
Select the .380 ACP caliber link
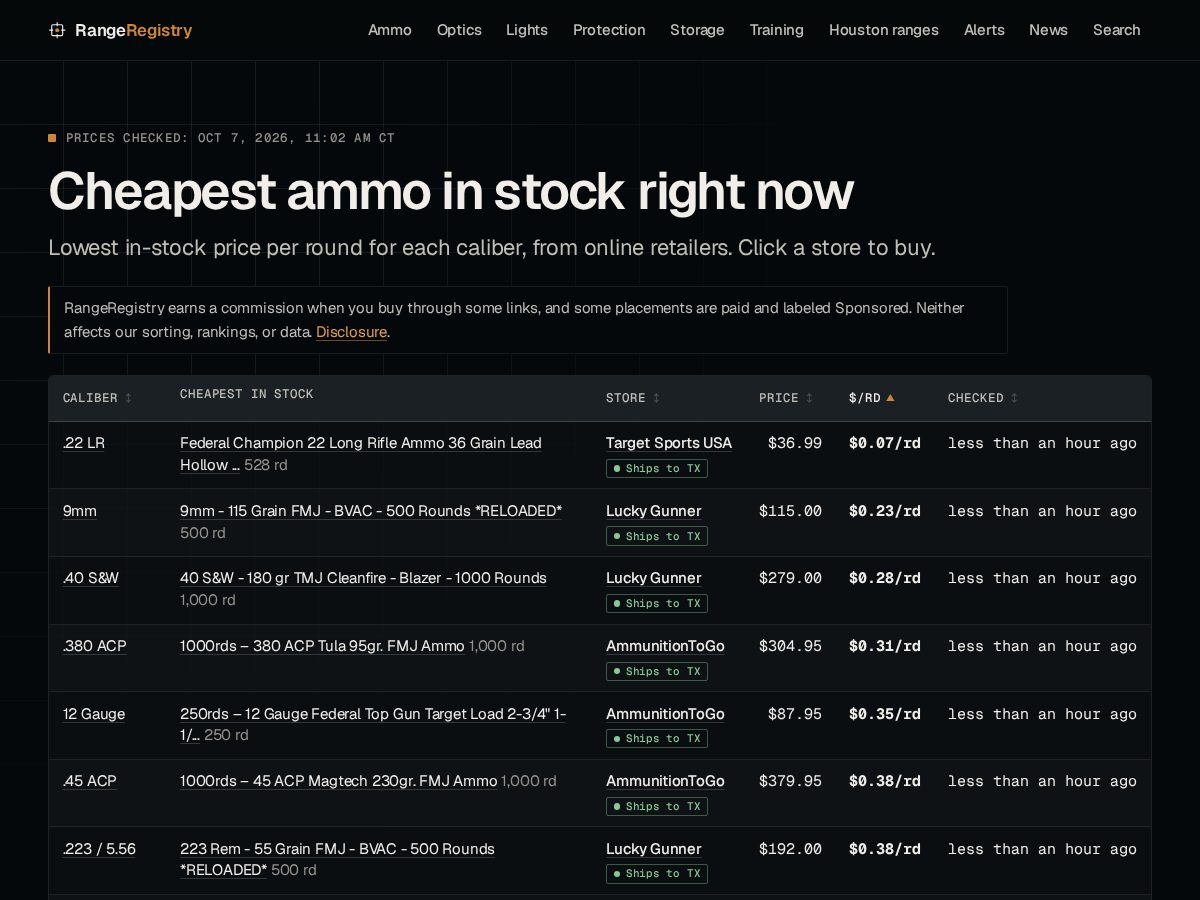pyautogui.click(x=95, y=646)
